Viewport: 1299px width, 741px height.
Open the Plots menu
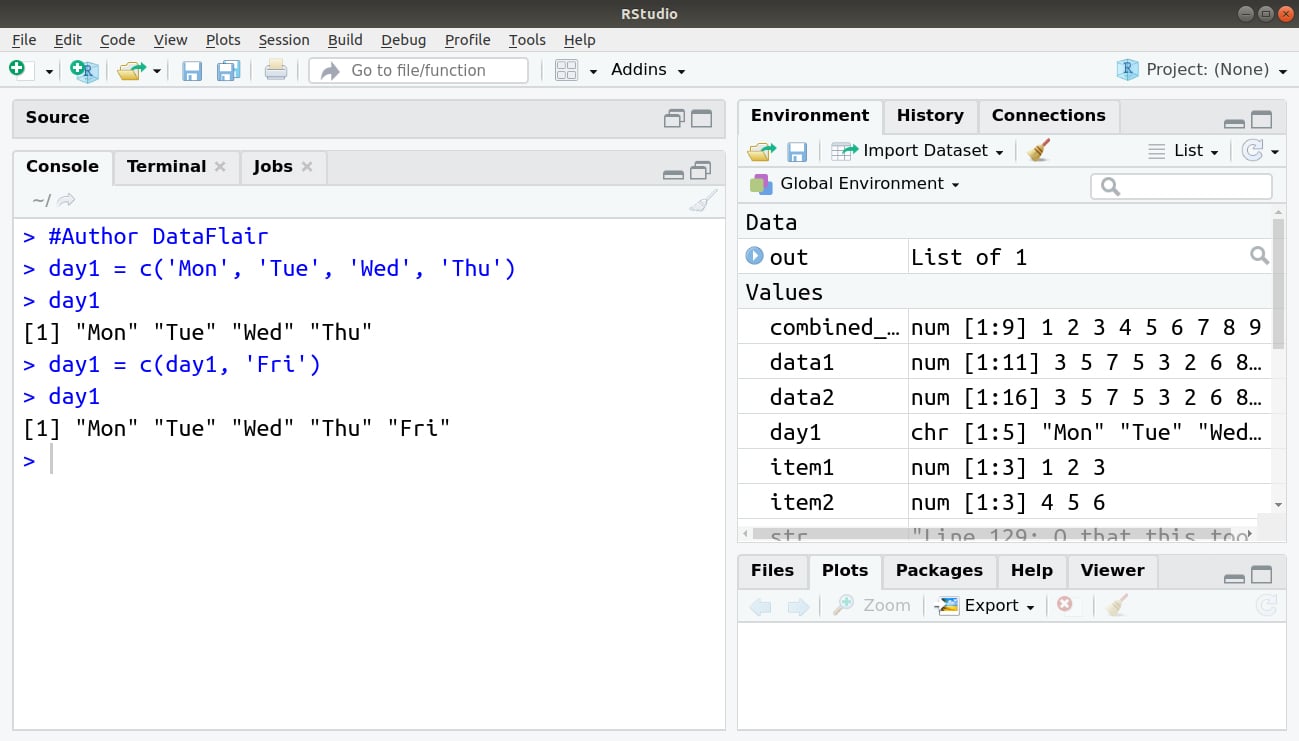(x=223, y=40)
